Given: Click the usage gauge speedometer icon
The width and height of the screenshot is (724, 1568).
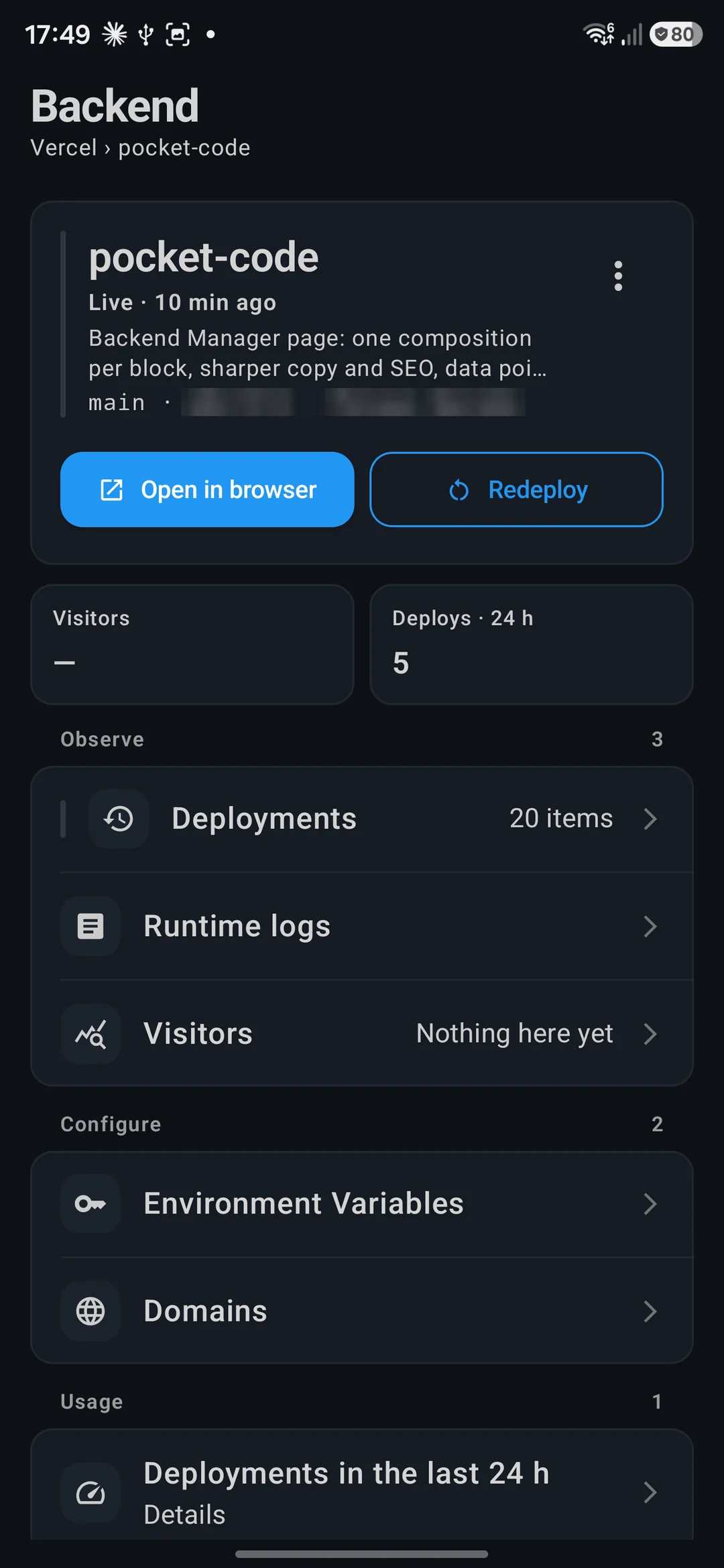Looking at the screenshot, I should coord(90,1492).
